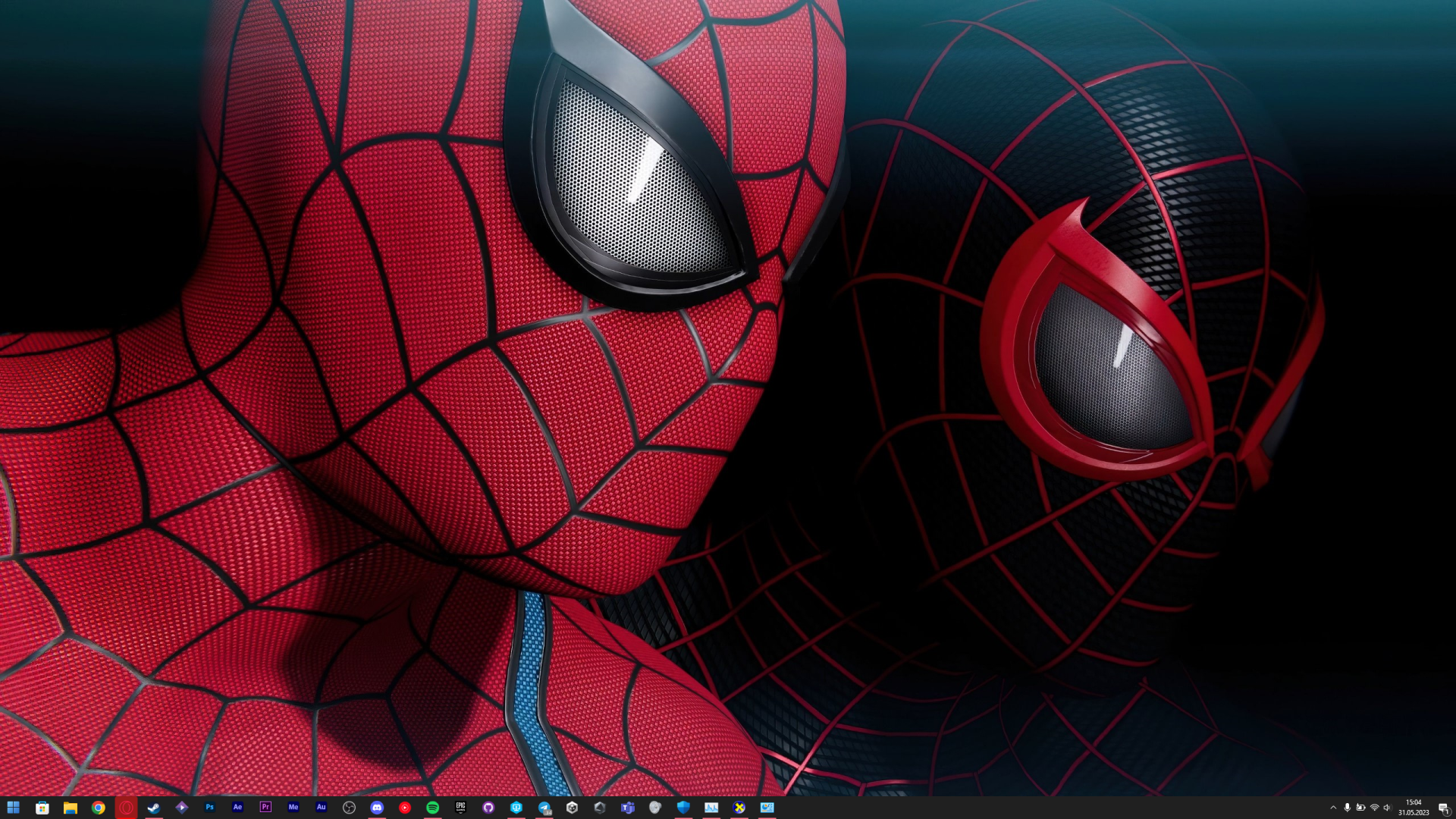Image resolution: width=1456 pixels, height=819 pixels.
Task: Launch the Epic Games Launcher icon
Action: pyautogui.click(x=460, y=808)
